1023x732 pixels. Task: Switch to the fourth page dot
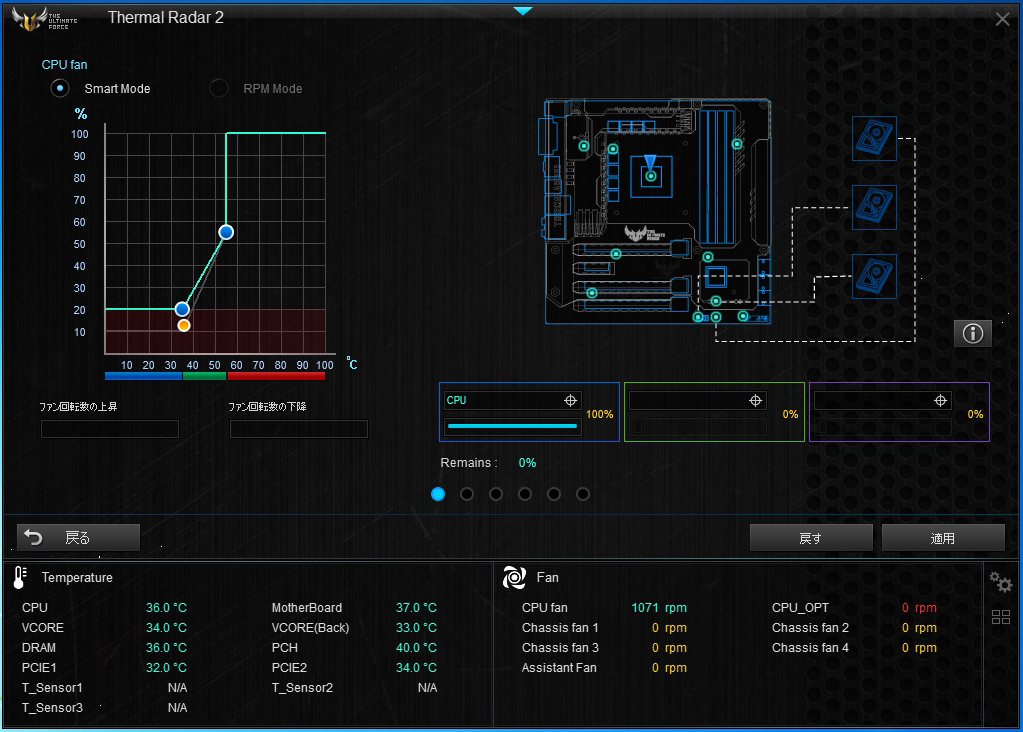click(525, 494)
